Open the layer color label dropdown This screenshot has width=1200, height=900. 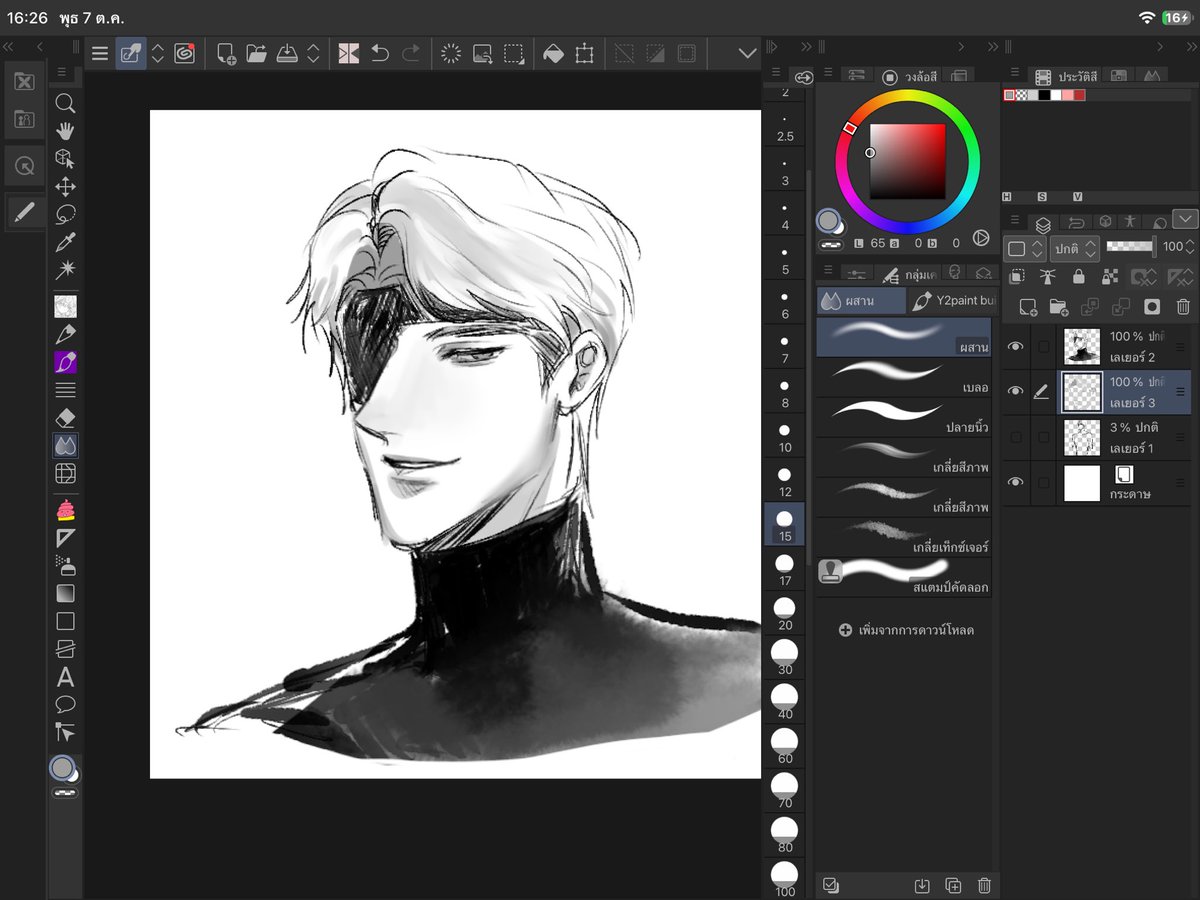click(1025, 248)
